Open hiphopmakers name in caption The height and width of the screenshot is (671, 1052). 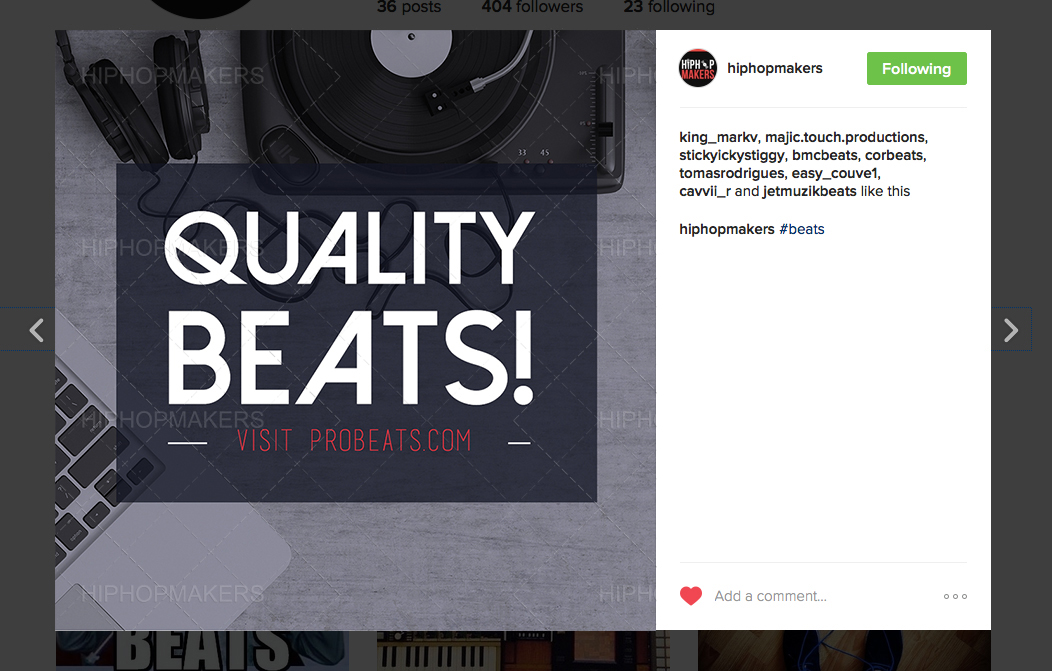click(727, 229)
